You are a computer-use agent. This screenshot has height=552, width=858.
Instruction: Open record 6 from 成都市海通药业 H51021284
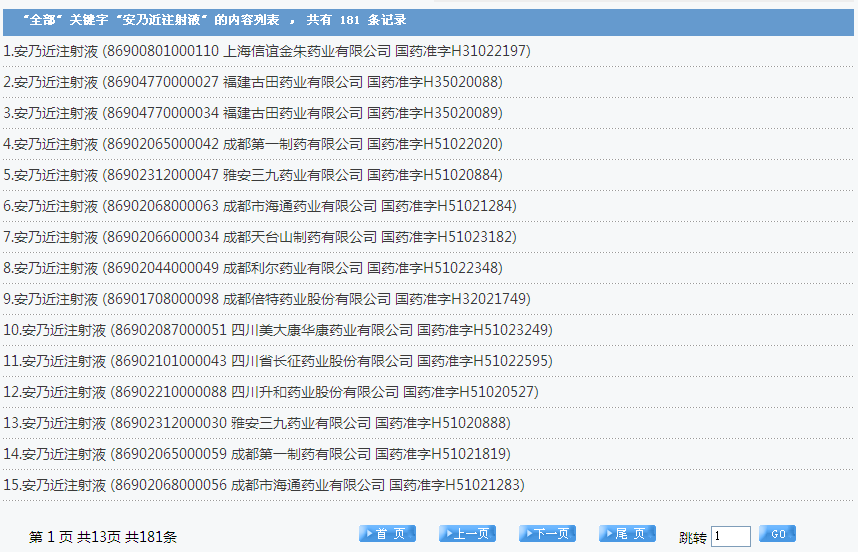(260, 206)
